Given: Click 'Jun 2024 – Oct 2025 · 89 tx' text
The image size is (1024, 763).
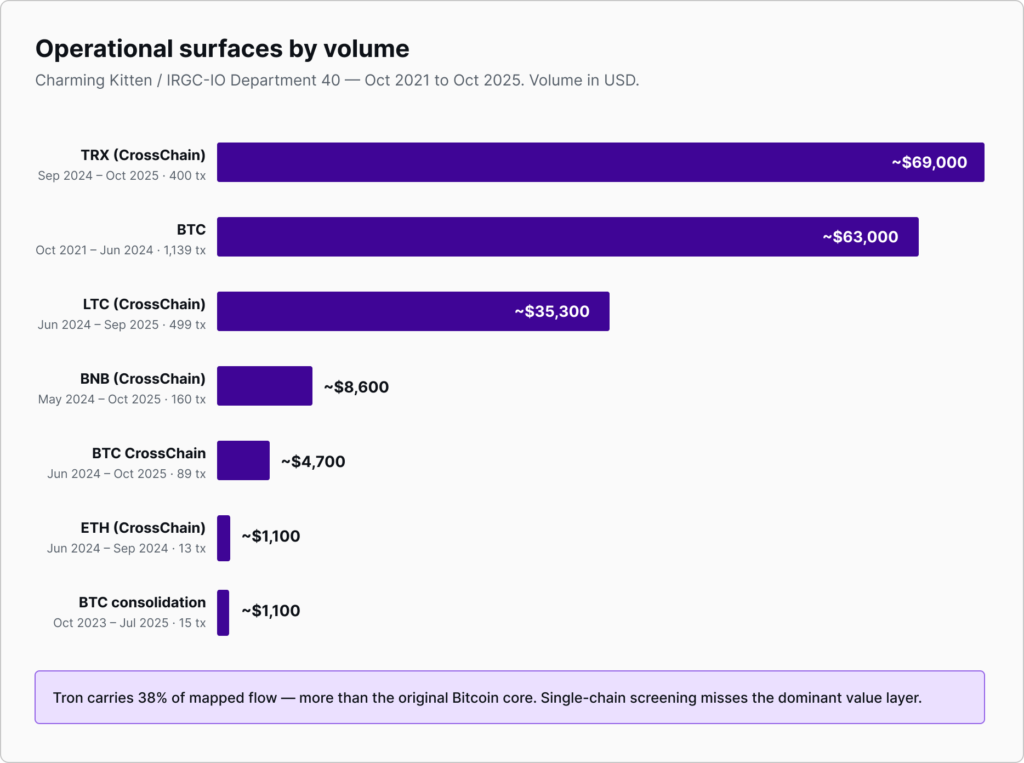Looking at the screenshot, I should tap(126, 474).
